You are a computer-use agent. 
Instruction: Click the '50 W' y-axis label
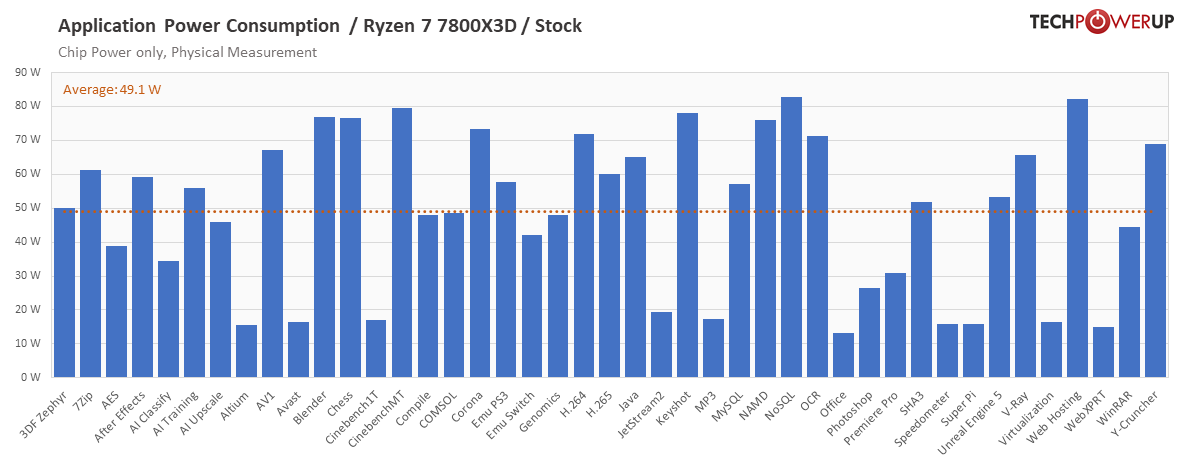point(27,208)
